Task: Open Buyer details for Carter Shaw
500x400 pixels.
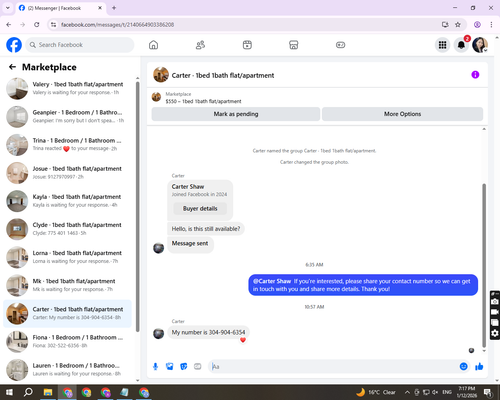Action: pos(200,209)
